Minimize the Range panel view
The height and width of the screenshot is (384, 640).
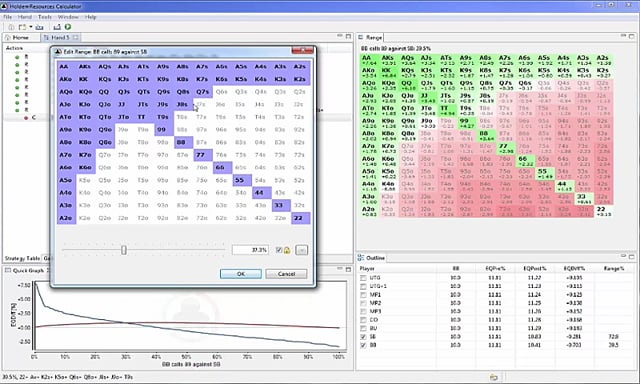[x=623, y=36]
